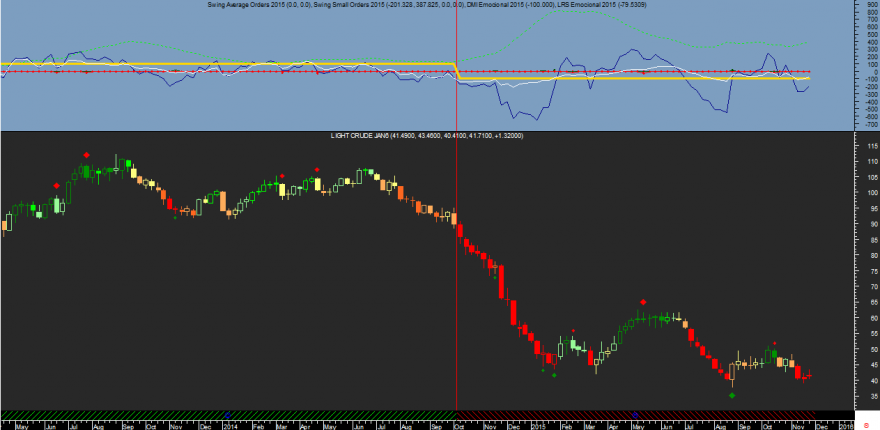This screenshot has height=430, width=880.
Task: Select the large green diamond below the August 2015 low
Action: (732, 395)
